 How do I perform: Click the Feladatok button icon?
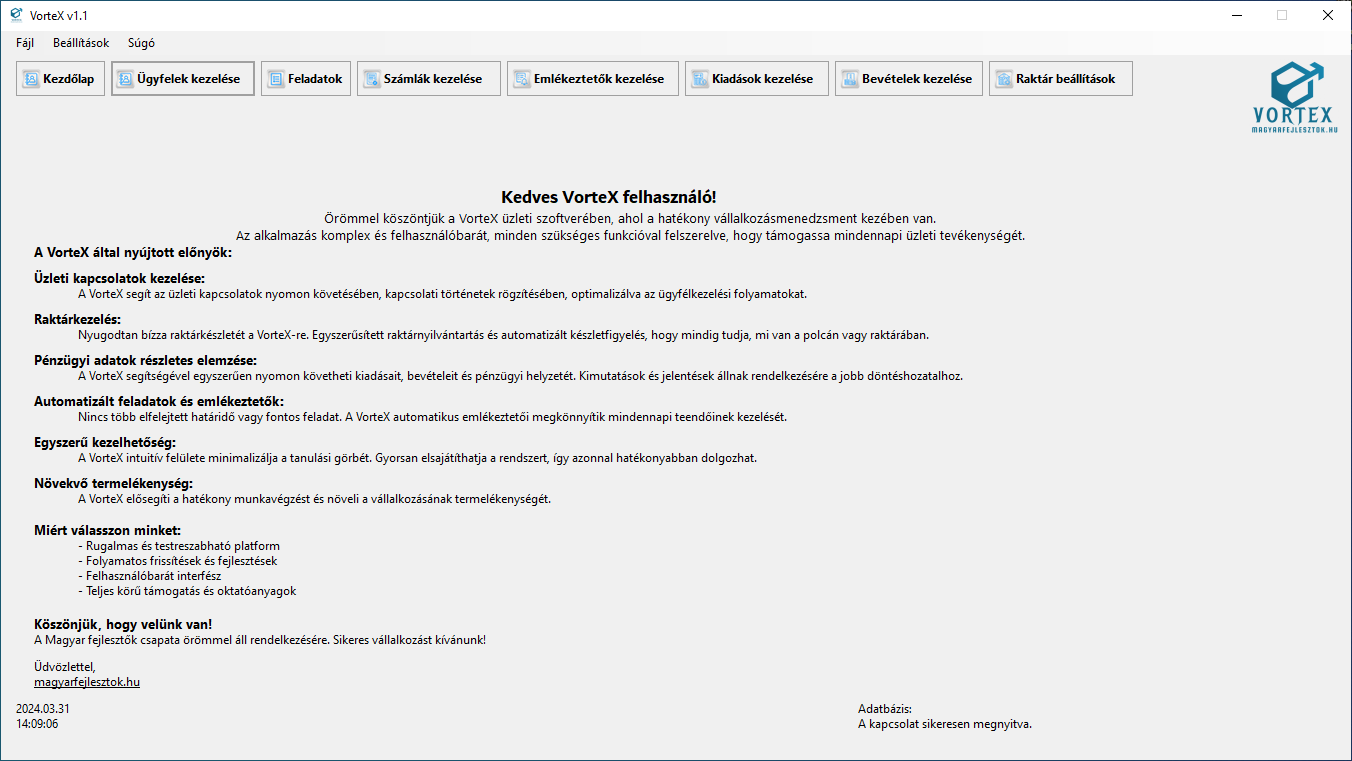(276, 79)
